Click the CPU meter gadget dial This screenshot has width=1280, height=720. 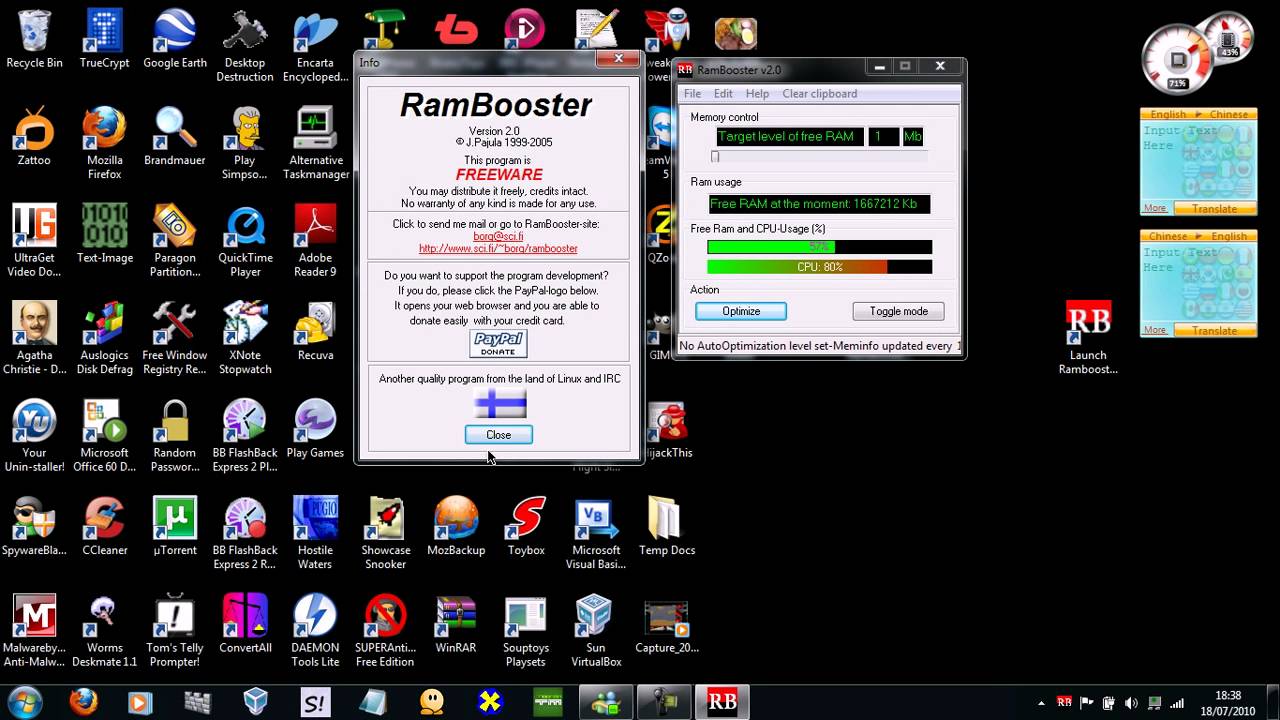tap(1177, 58)
